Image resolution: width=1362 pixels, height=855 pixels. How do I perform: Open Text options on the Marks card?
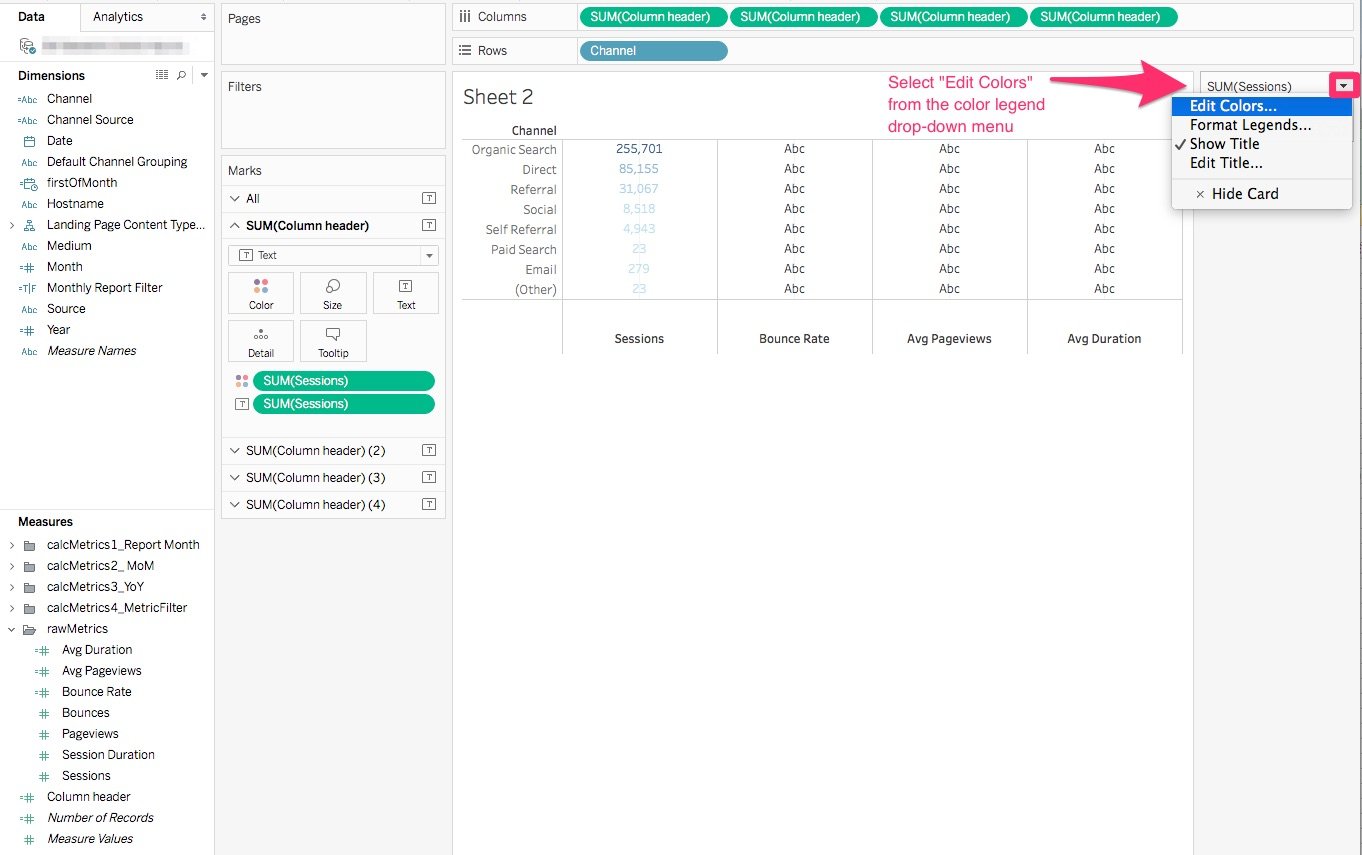tap(405, 292)
